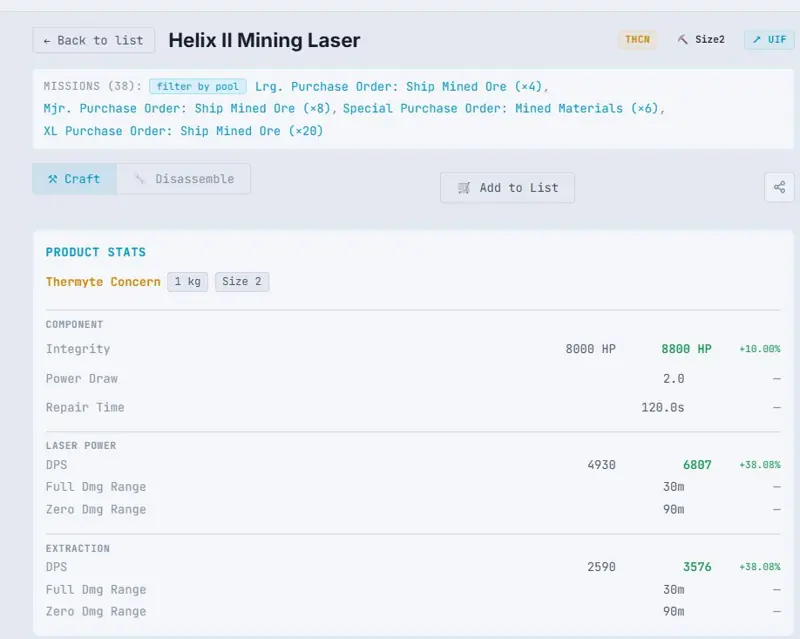The height and width of the screenshot is (639, 800).
Task: Click the 1 kg tag
Action: (188, 282)
